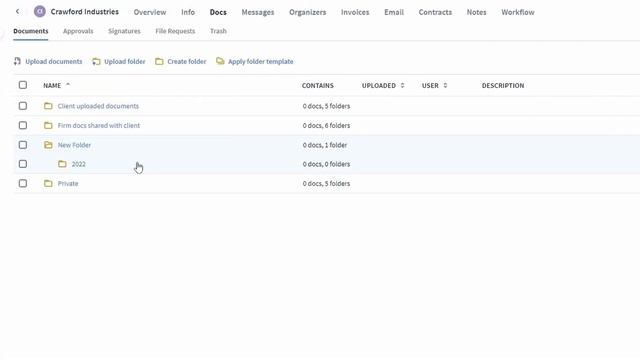Image resolution: width=640 pixels, height=360 pixels.
Task: Go to the File Requests sub-tab
Action: [x=175, y=31]
